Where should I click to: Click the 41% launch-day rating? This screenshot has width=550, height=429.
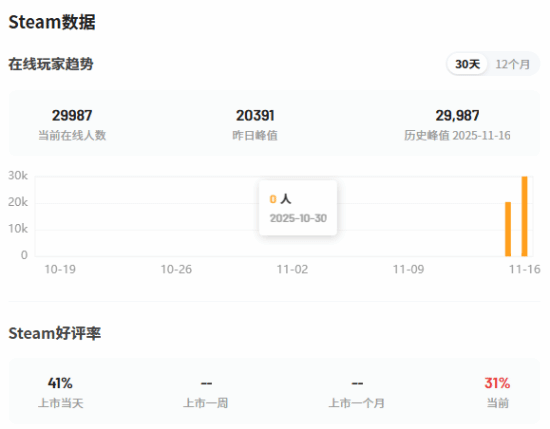click(60, 383)
